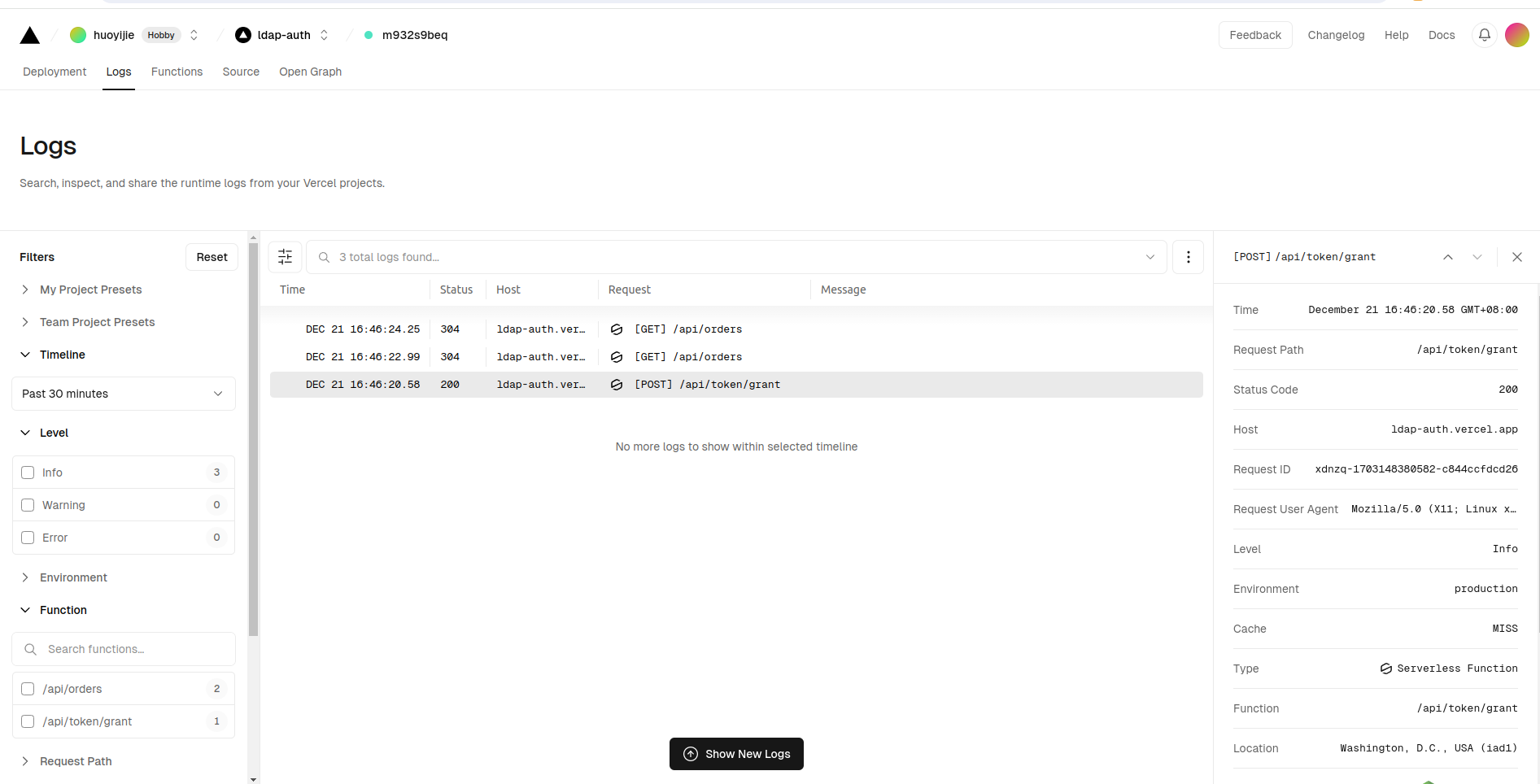
Task: Expand the Environment filter section
Action: pos(73,577)
